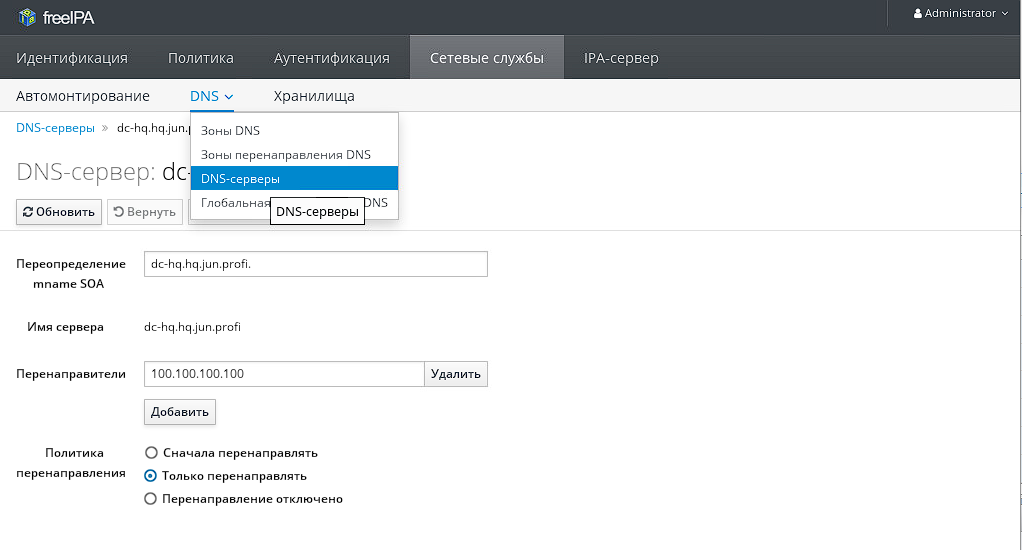Open the Идентификация tab

click(72, 58)
